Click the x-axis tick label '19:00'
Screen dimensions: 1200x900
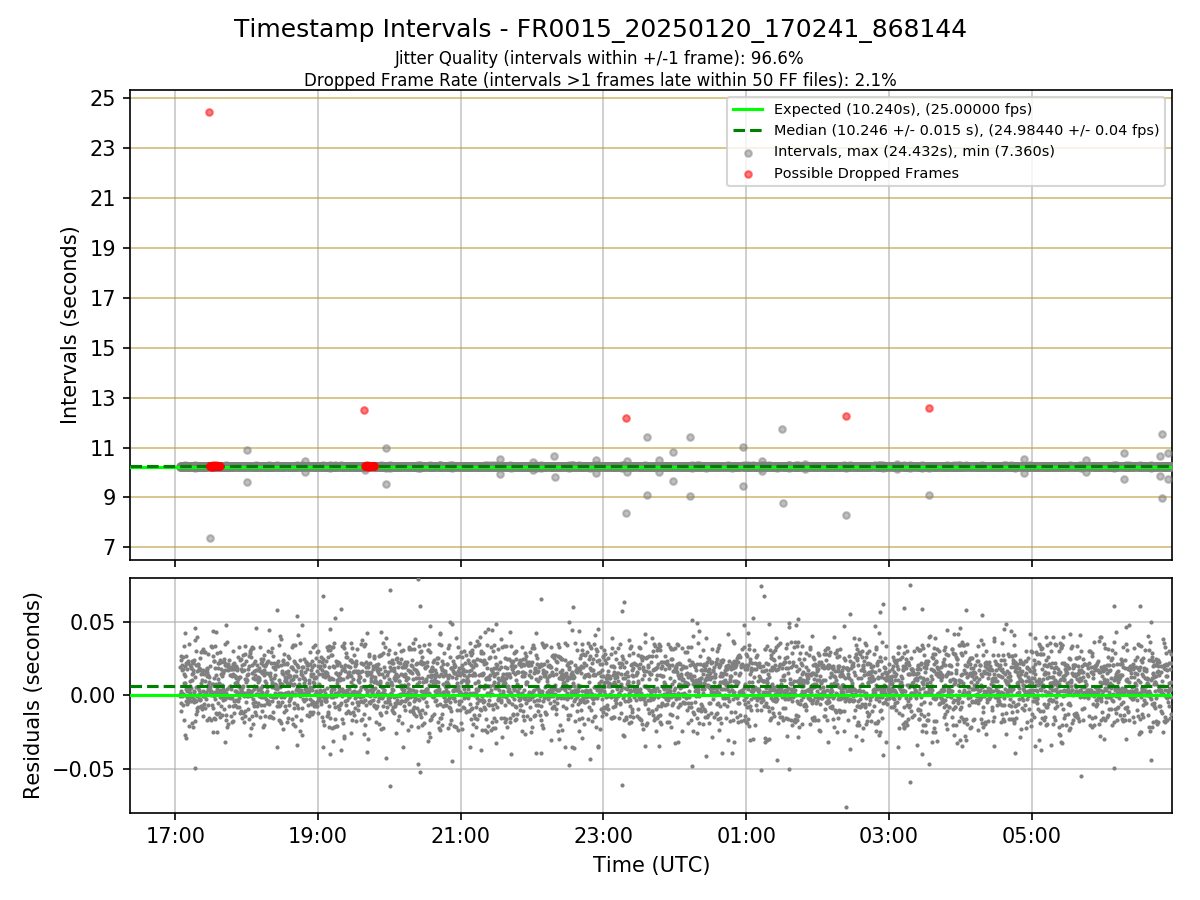pos(318,834)
